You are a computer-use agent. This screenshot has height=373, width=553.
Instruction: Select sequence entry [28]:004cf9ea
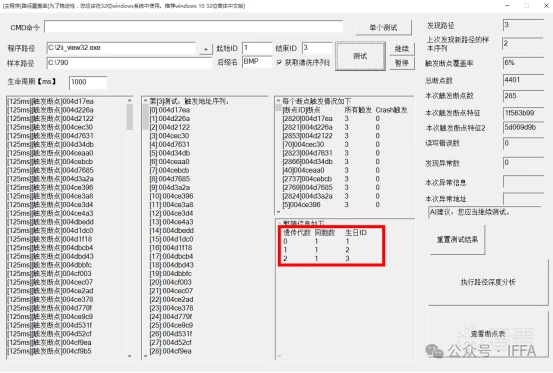(x=171, y=351)
